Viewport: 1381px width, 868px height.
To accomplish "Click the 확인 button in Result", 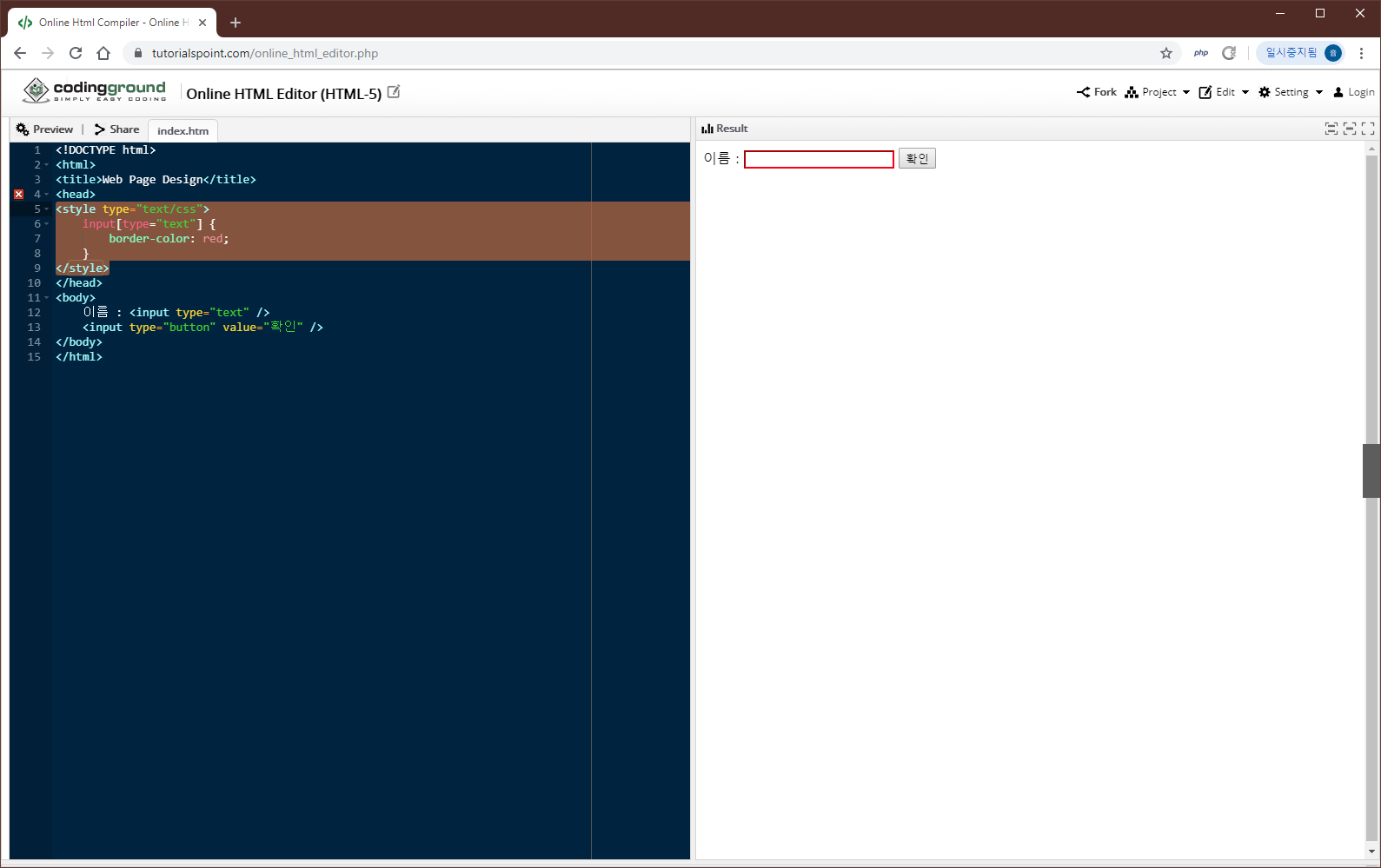I will [x=917, y=159].
